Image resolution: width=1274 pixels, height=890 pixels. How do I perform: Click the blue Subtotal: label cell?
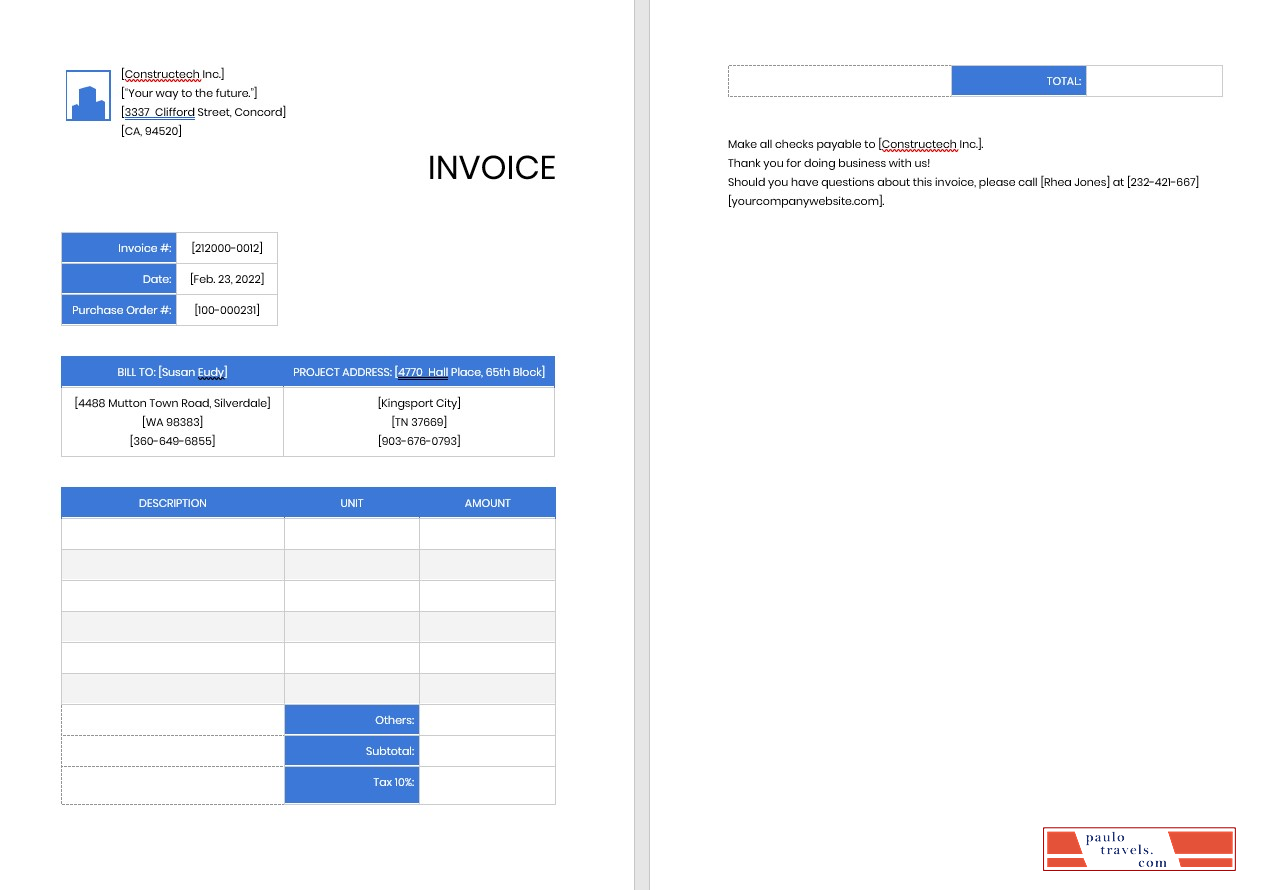tap(351, 751)
